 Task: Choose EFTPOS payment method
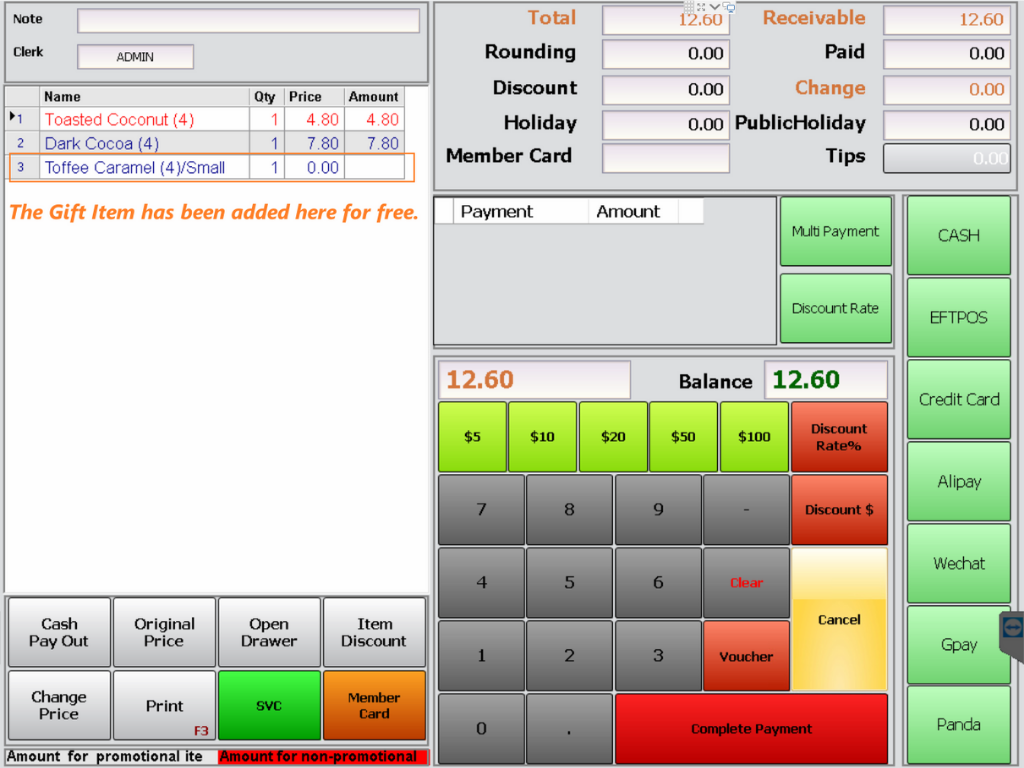click(x=958, y=318)
